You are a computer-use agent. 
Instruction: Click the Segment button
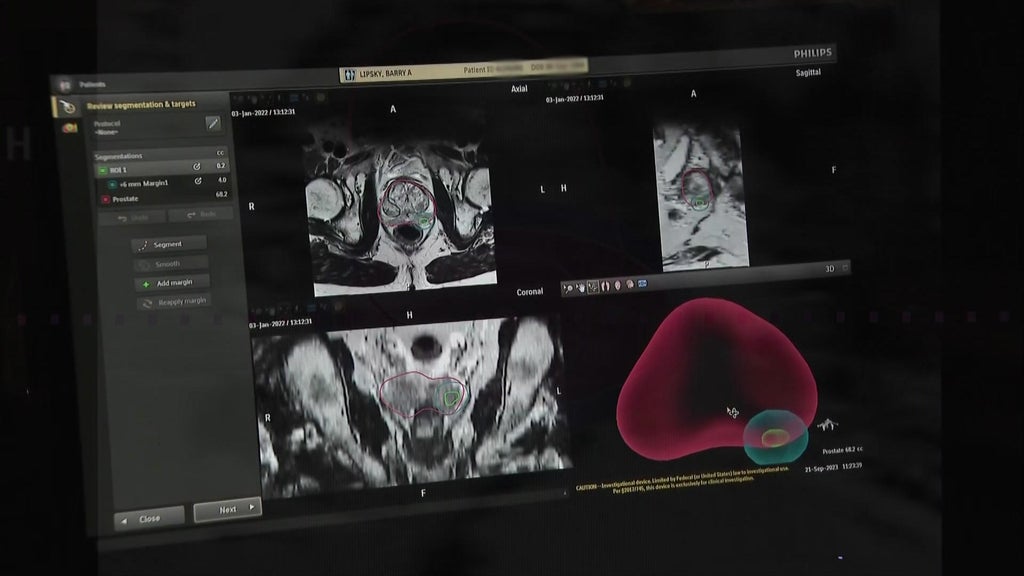coord(169,244)
